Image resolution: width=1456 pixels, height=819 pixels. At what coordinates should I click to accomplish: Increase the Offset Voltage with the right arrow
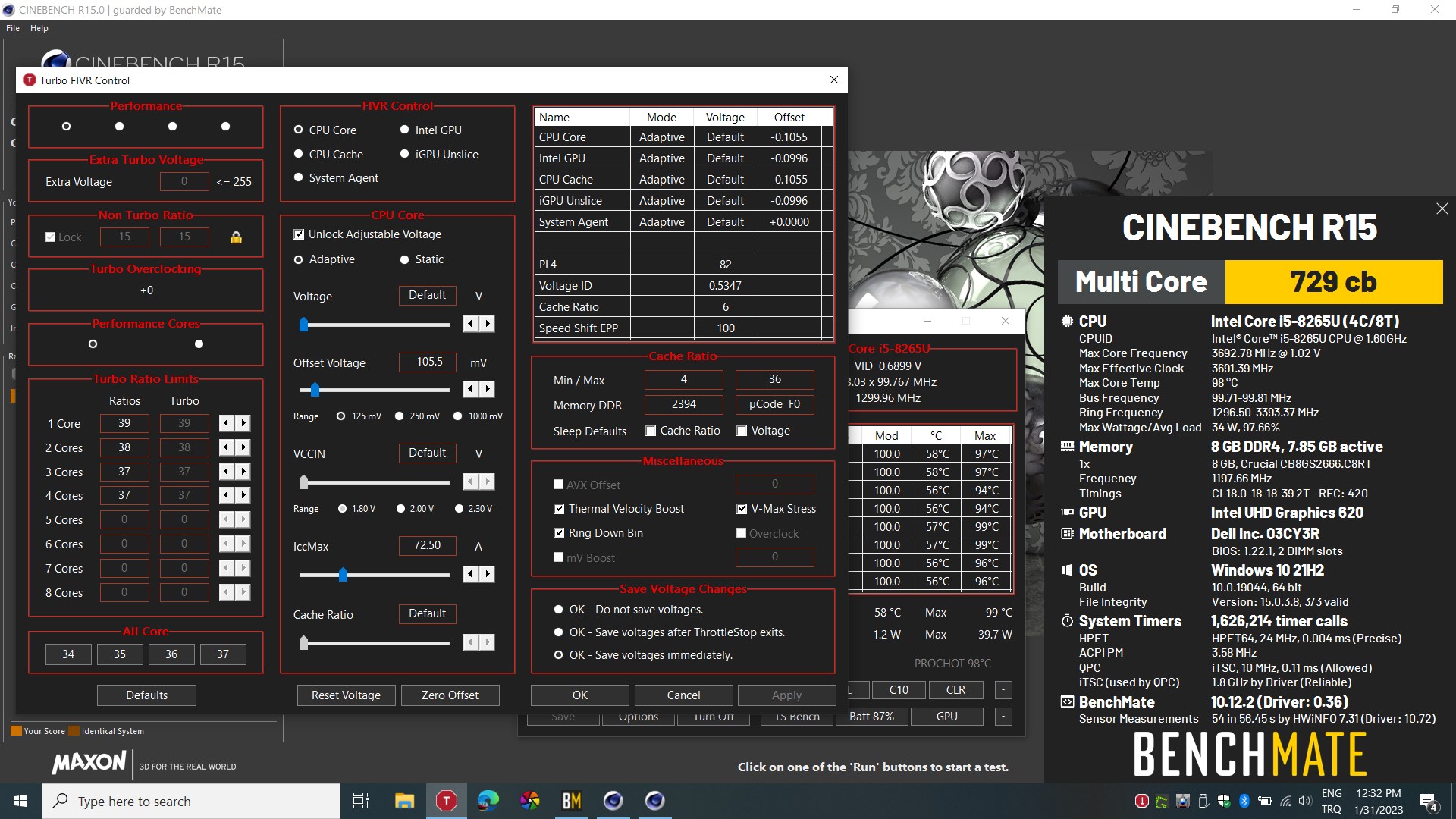[x=487, y=389]
